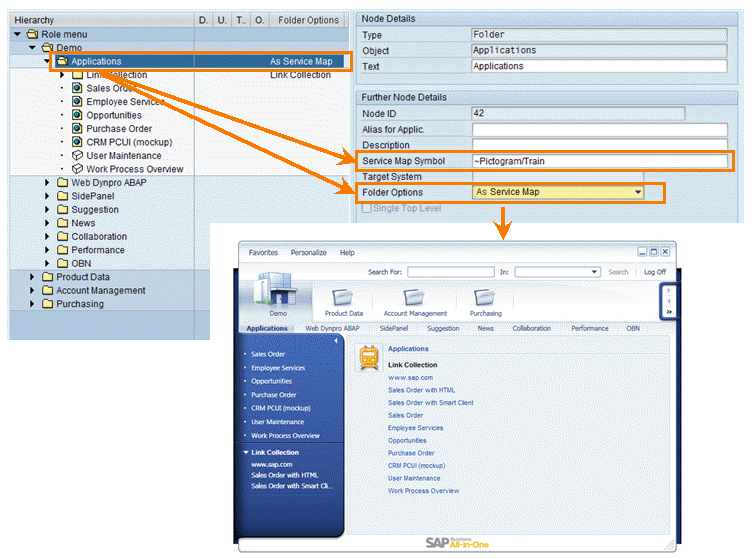The height and width of the screenshot is (559, 752).
Task: Click the Employee Services node icon
Action: coord(77,101)
